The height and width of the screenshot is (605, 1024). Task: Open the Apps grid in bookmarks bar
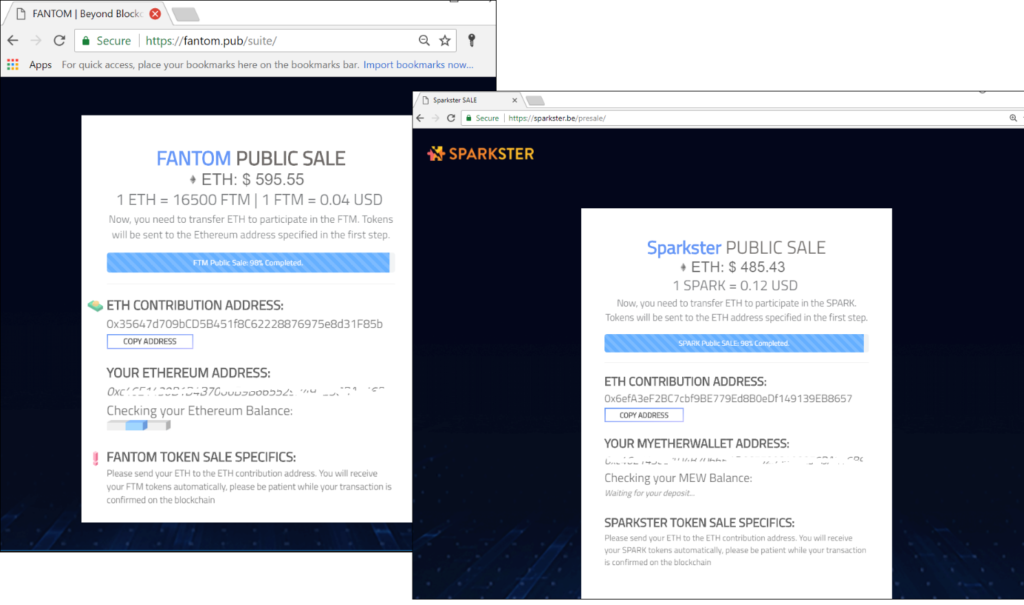(x=13, y=65)
